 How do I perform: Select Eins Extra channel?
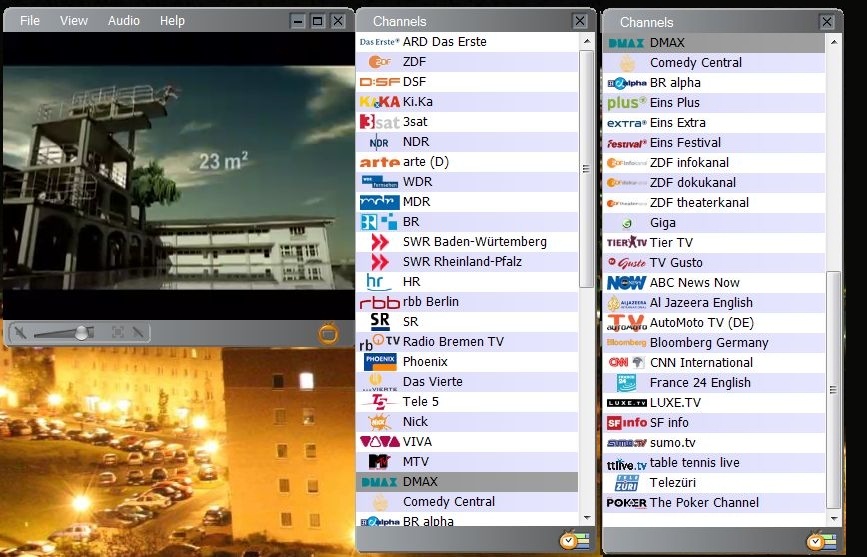(714, 122)
